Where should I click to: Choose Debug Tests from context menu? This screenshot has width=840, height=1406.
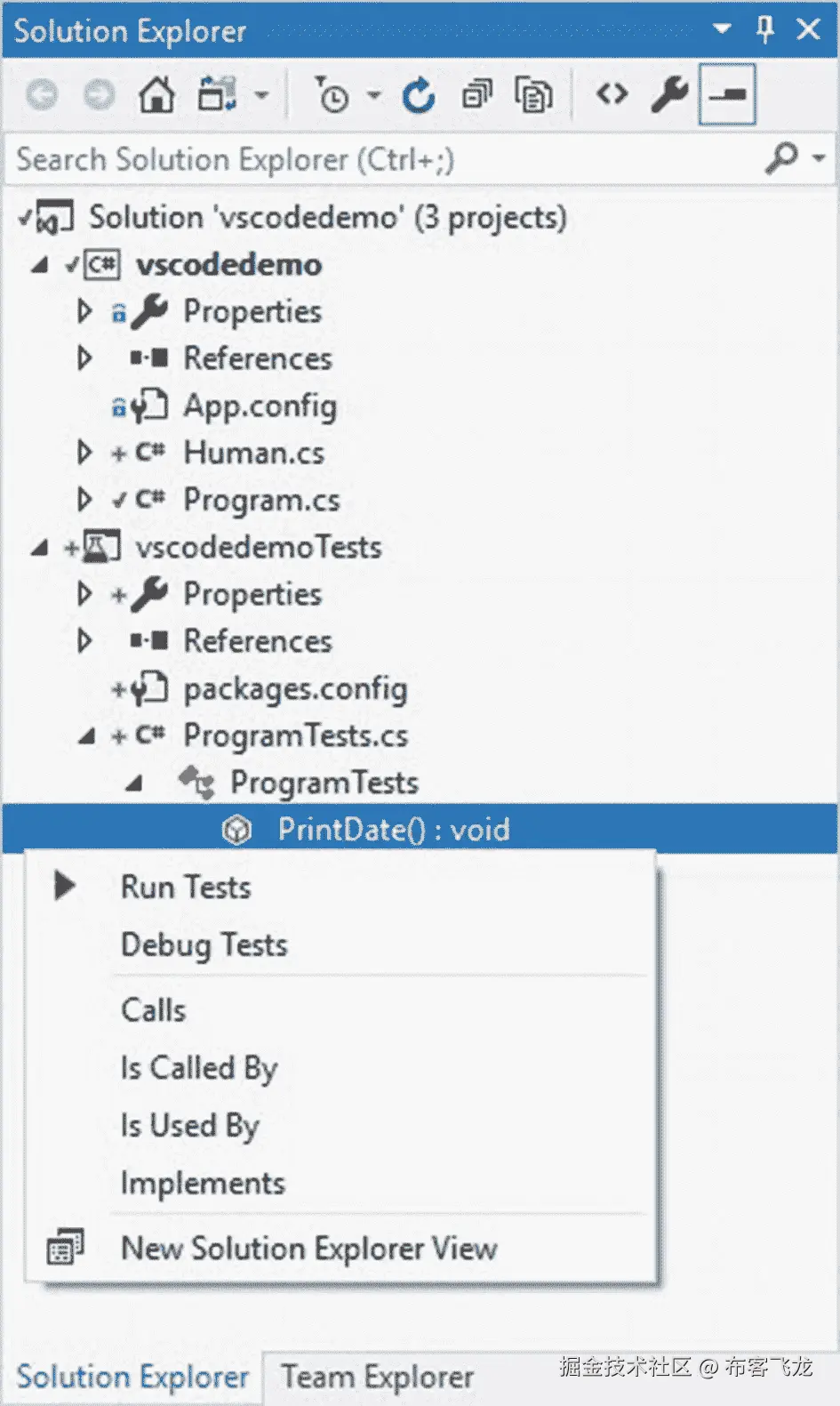204,944
